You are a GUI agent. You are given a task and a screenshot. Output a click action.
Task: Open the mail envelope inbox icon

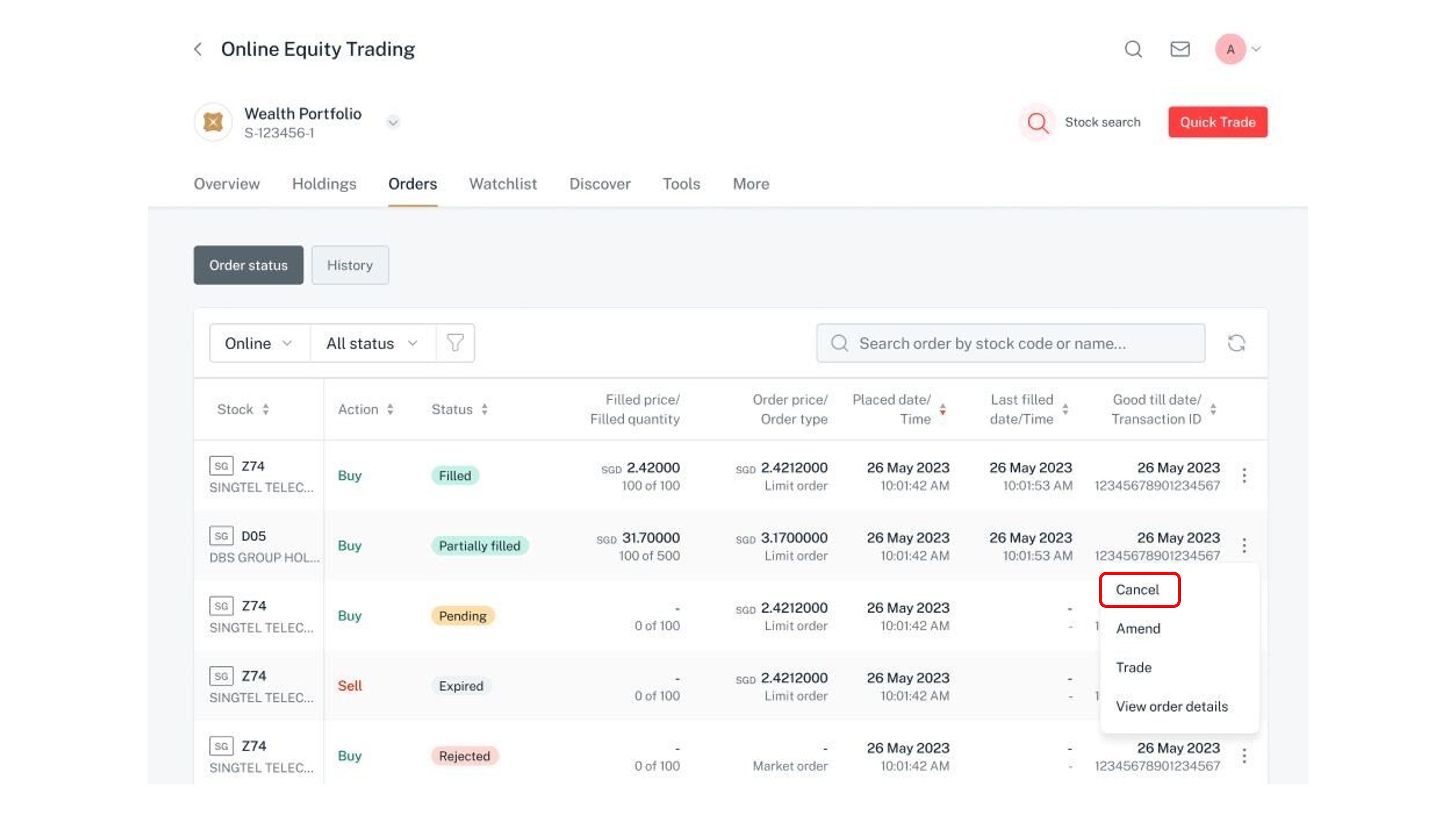click(1179, 49)
